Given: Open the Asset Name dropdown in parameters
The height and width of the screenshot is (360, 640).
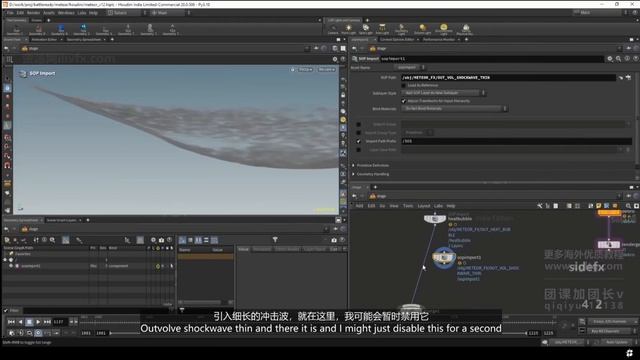Looking at the screenshot, I should (x=409, y=67).
